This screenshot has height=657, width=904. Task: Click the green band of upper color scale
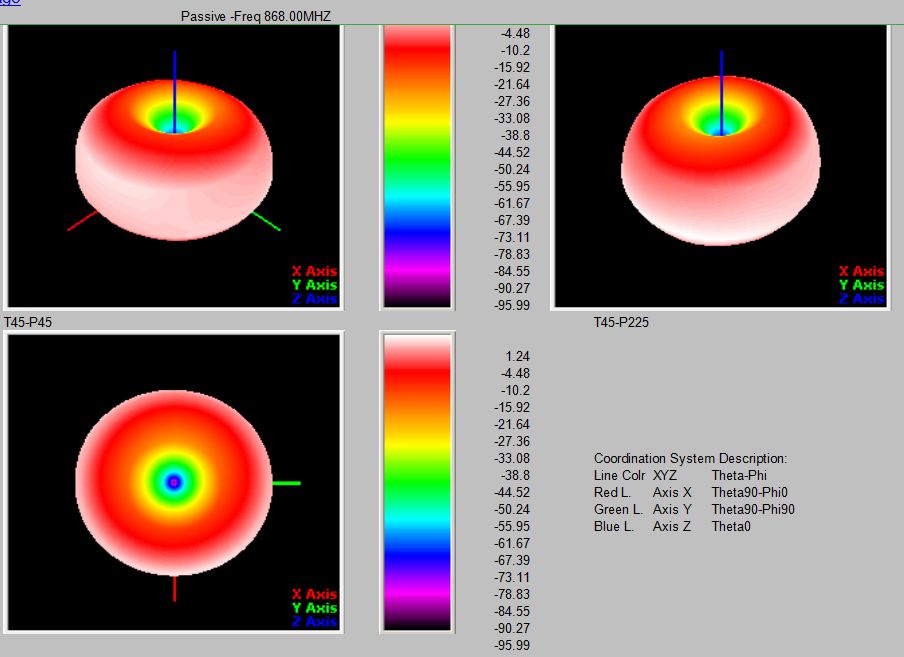click(x=417, y=150)
